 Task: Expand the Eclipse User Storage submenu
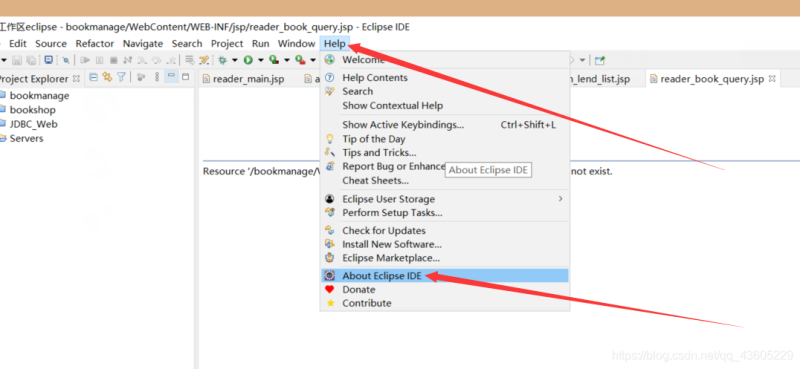tap(560, 199)
